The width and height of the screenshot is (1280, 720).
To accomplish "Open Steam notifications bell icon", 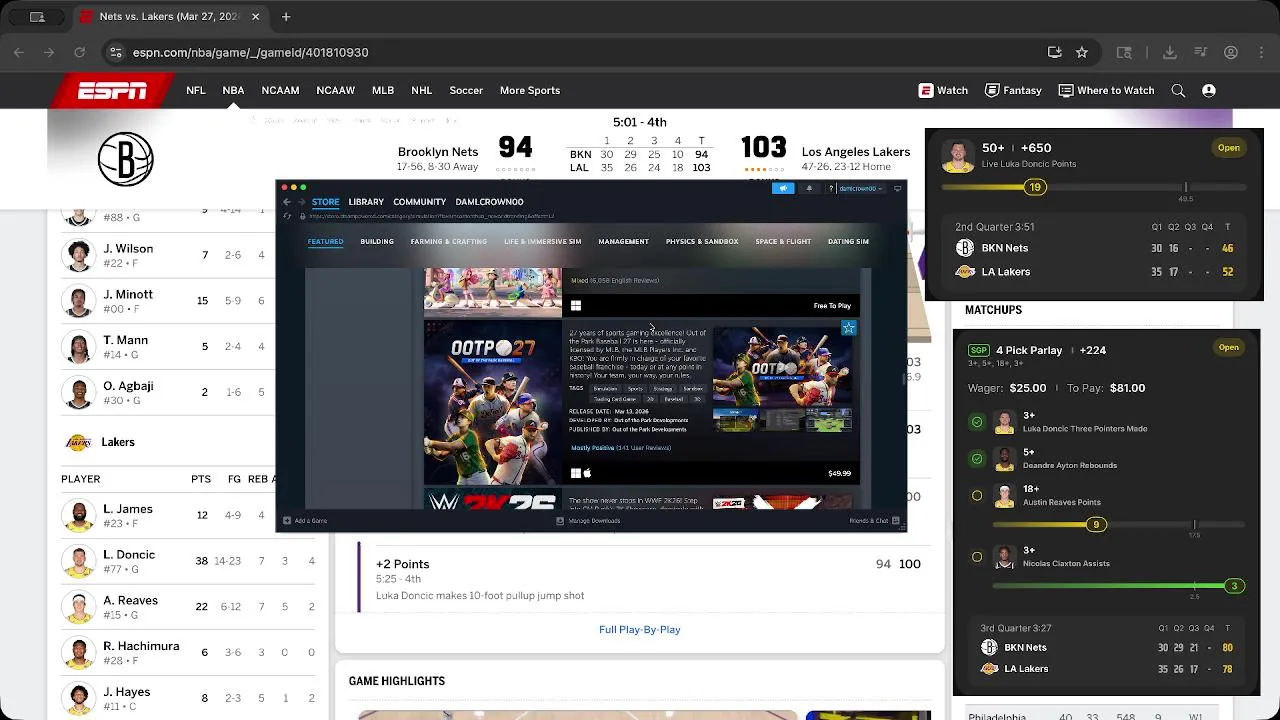I will point(809,188).
